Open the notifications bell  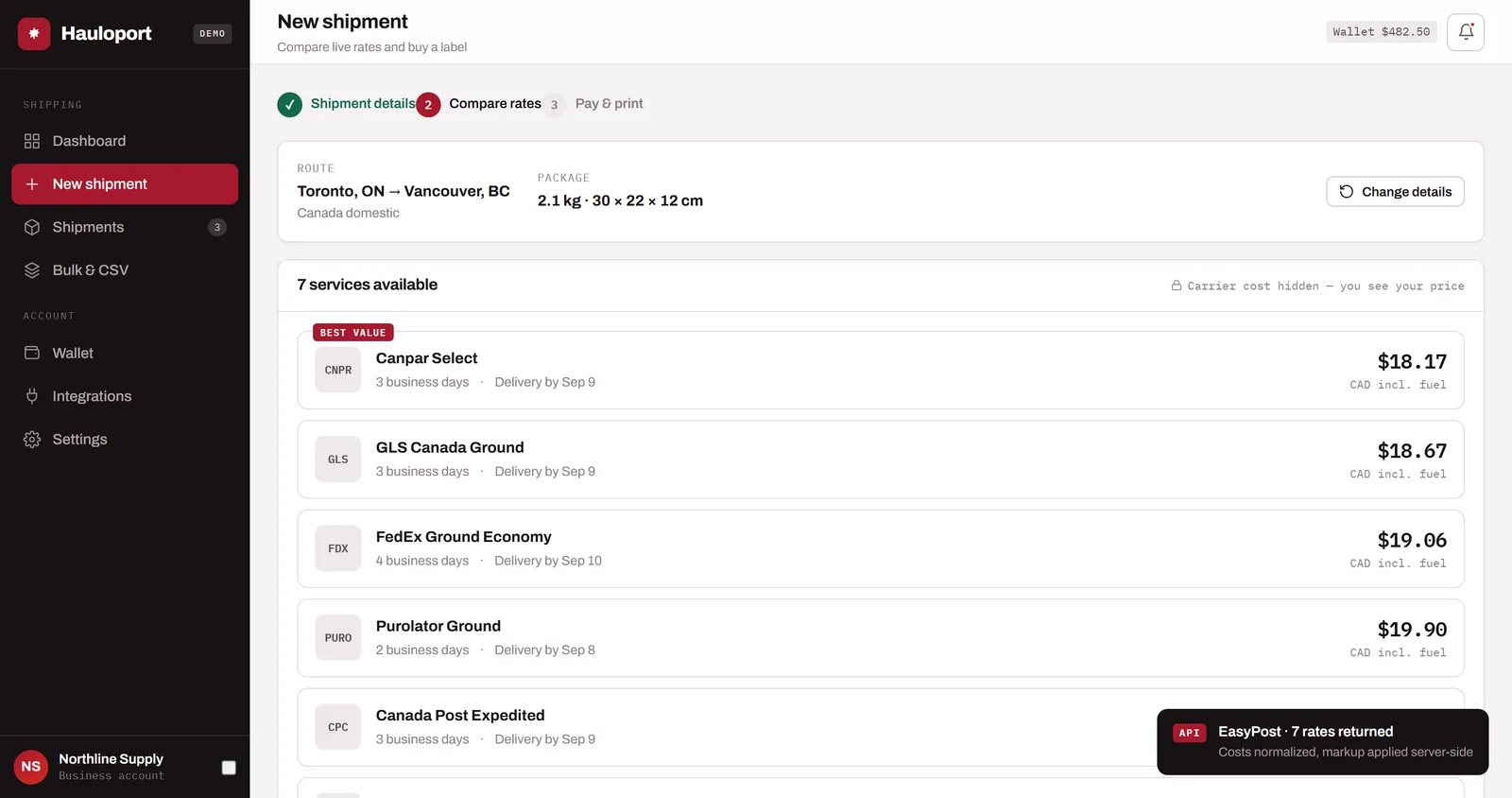pyautogui.click(x=1466, y=32)
